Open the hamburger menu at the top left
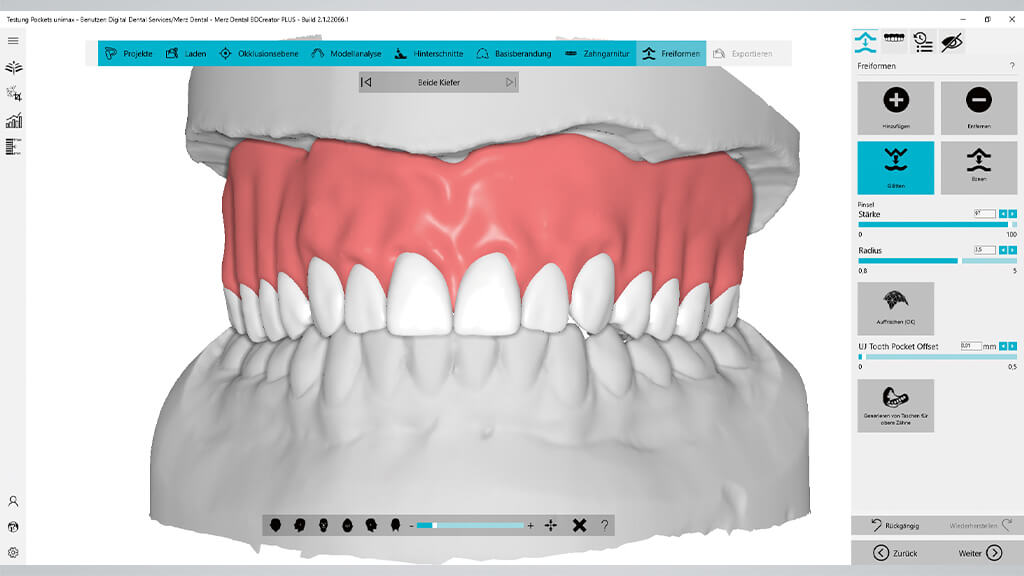The image size is (1024, 576). pyautogui.click(x=13, y=40)
